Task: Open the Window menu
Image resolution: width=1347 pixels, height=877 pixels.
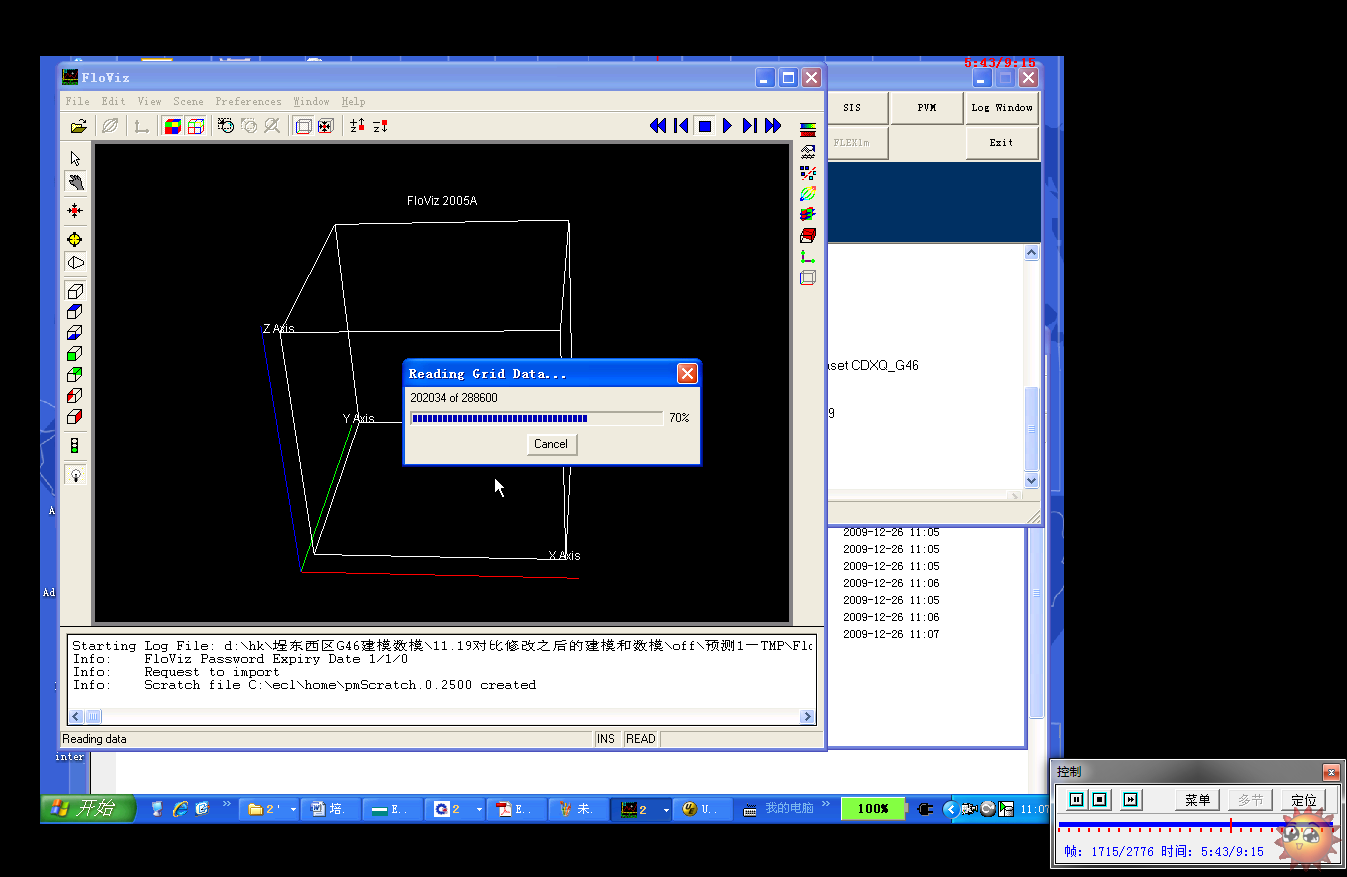Action: (311, 101)
